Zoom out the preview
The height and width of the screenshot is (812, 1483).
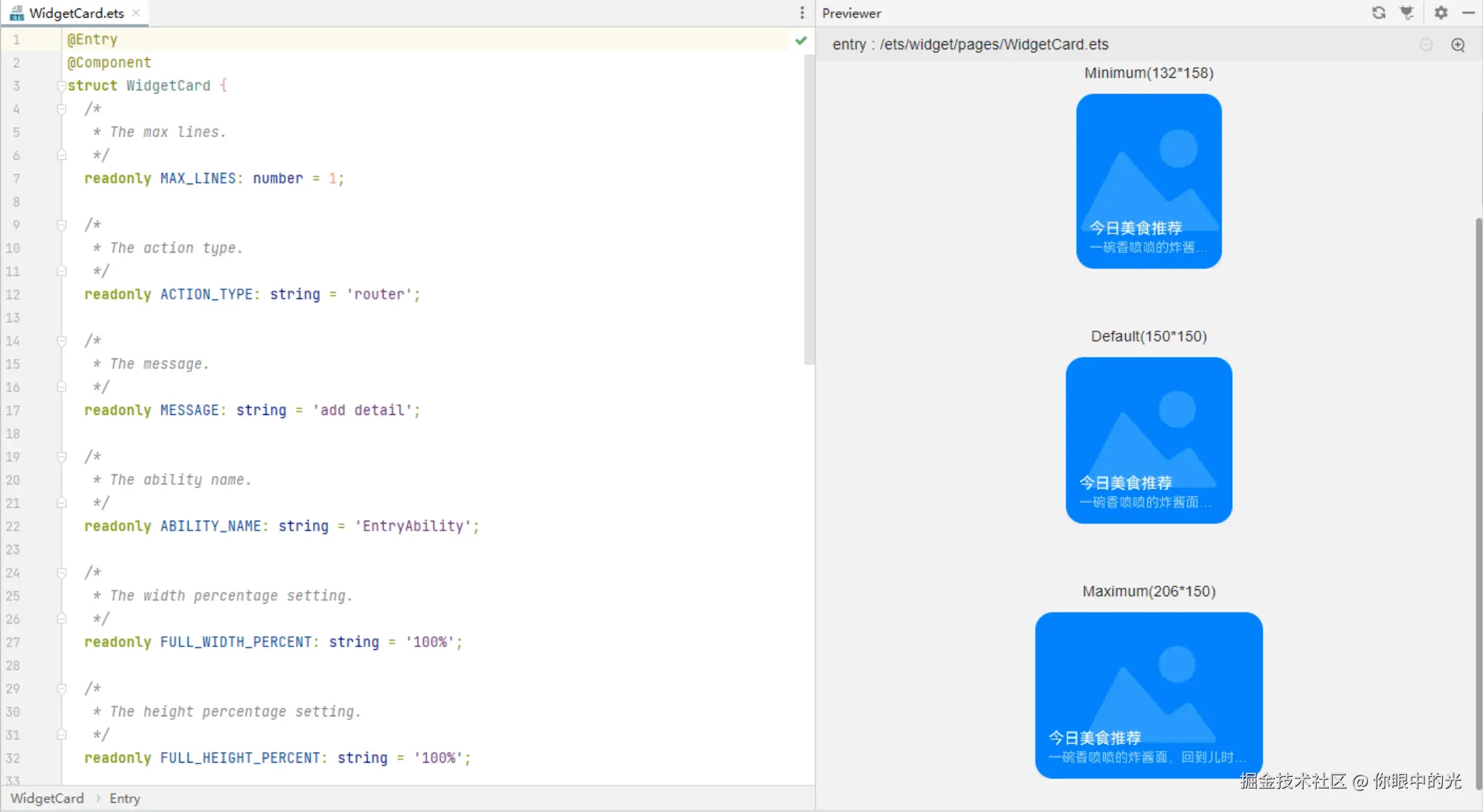(1426, 45)
